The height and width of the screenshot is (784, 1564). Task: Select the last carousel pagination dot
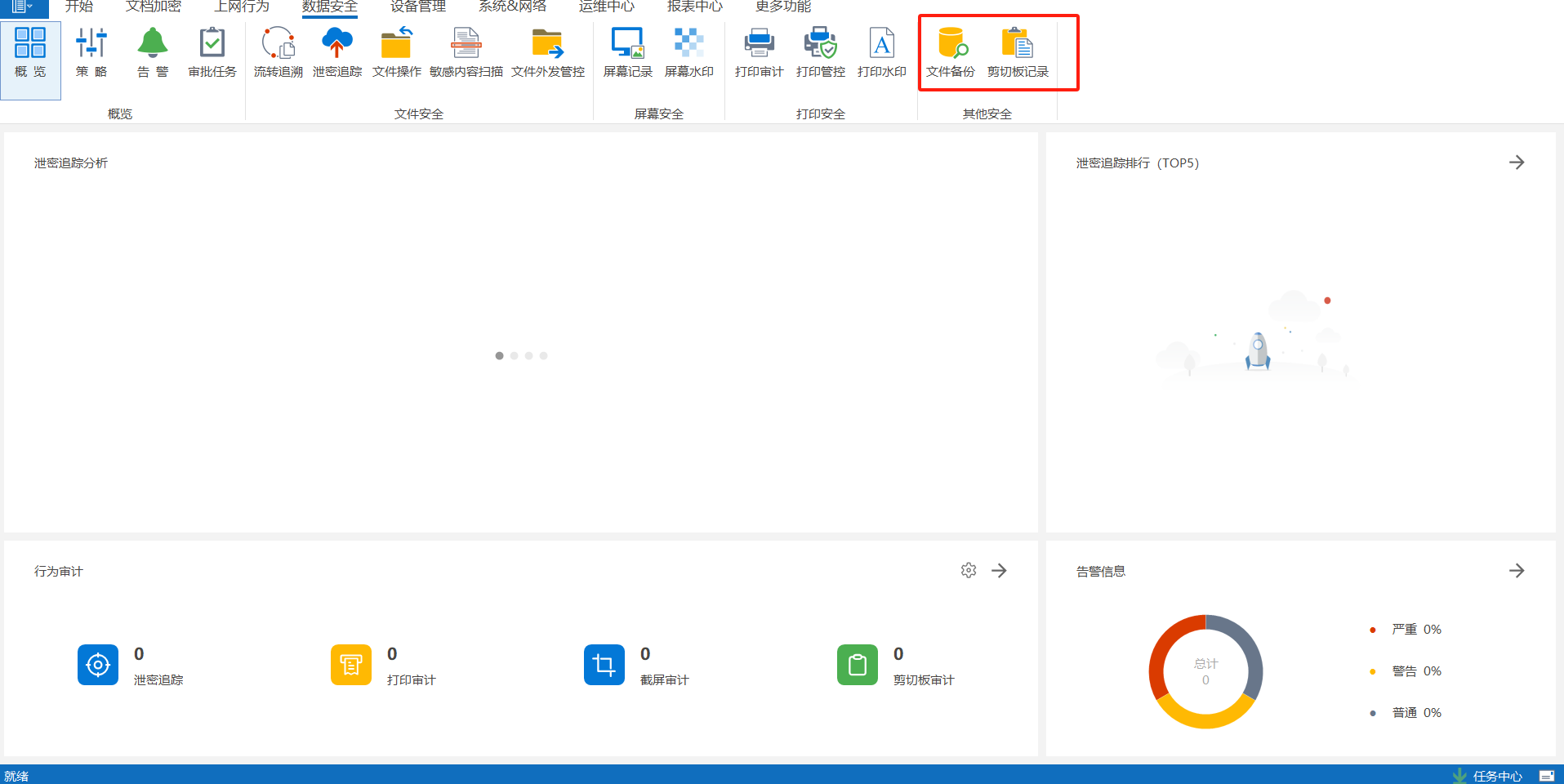click(x=543, y=356)
